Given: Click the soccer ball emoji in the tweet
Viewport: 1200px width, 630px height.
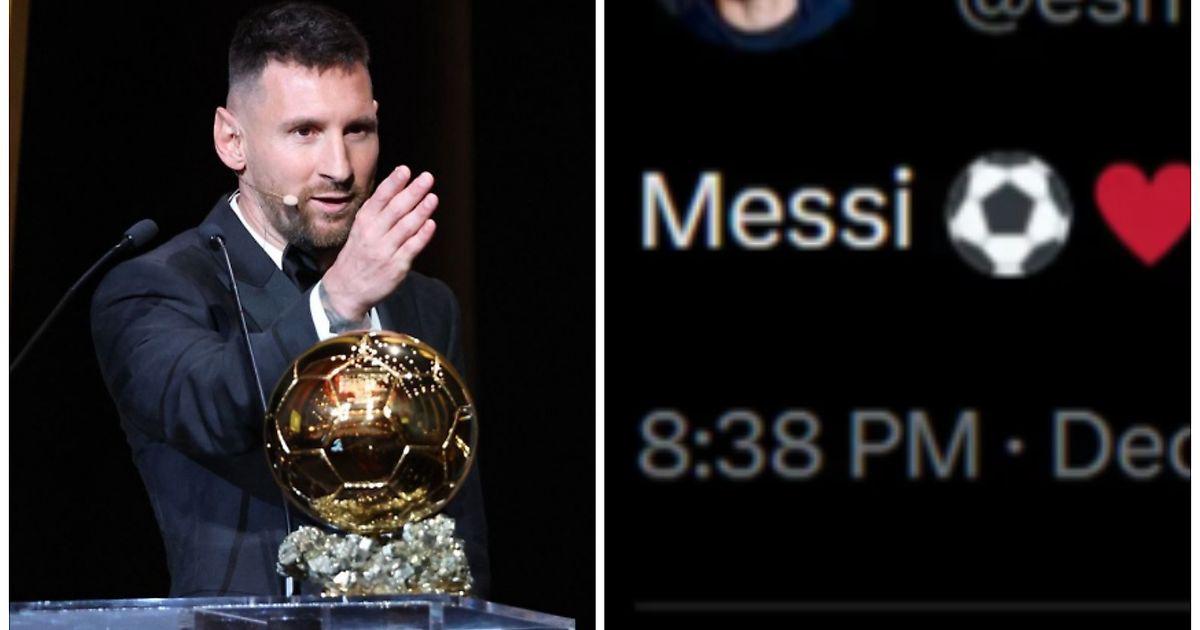Looking at the screenshot, I should (1008, 214).
